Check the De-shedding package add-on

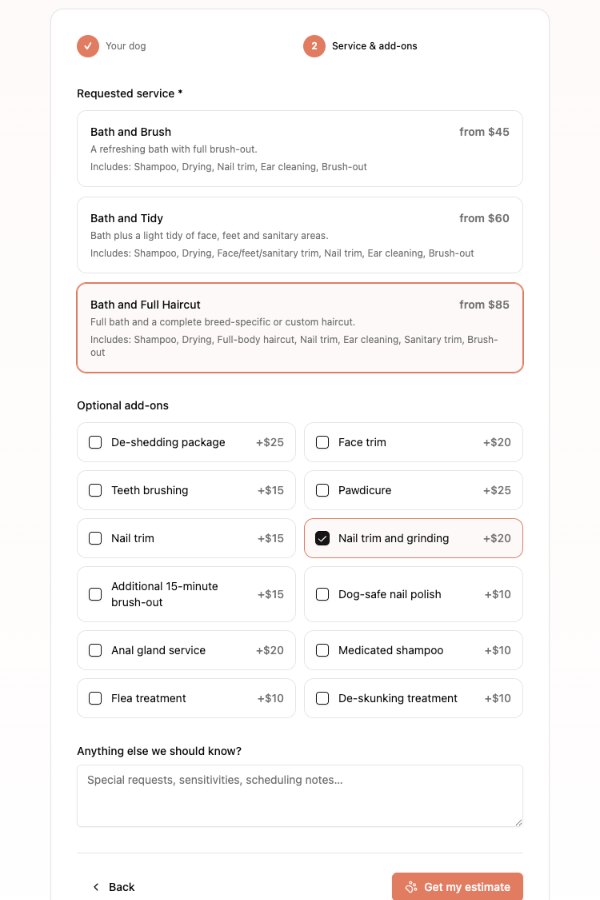coord(95,442)
